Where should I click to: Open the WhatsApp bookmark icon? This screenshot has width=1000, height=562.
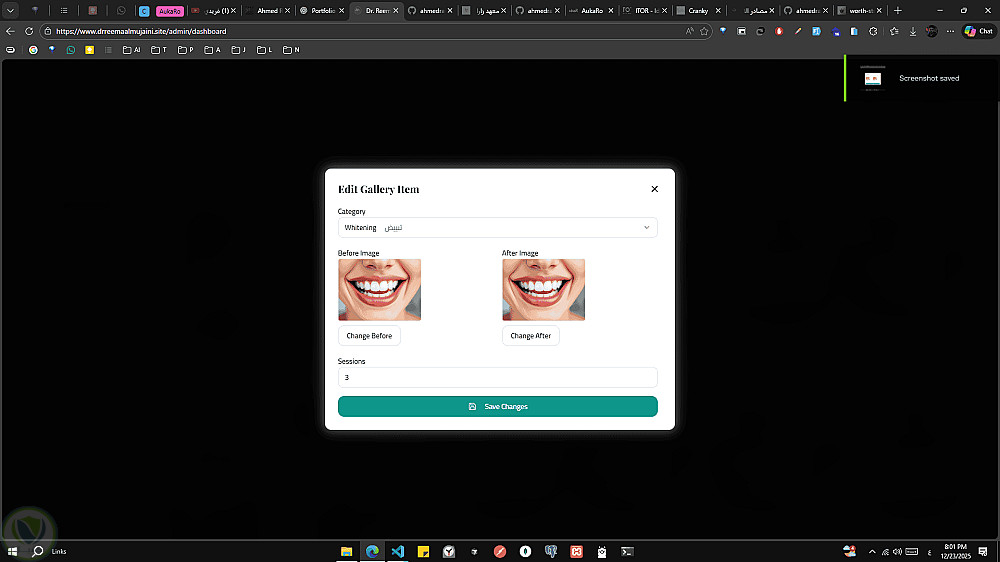click(71, 50)
